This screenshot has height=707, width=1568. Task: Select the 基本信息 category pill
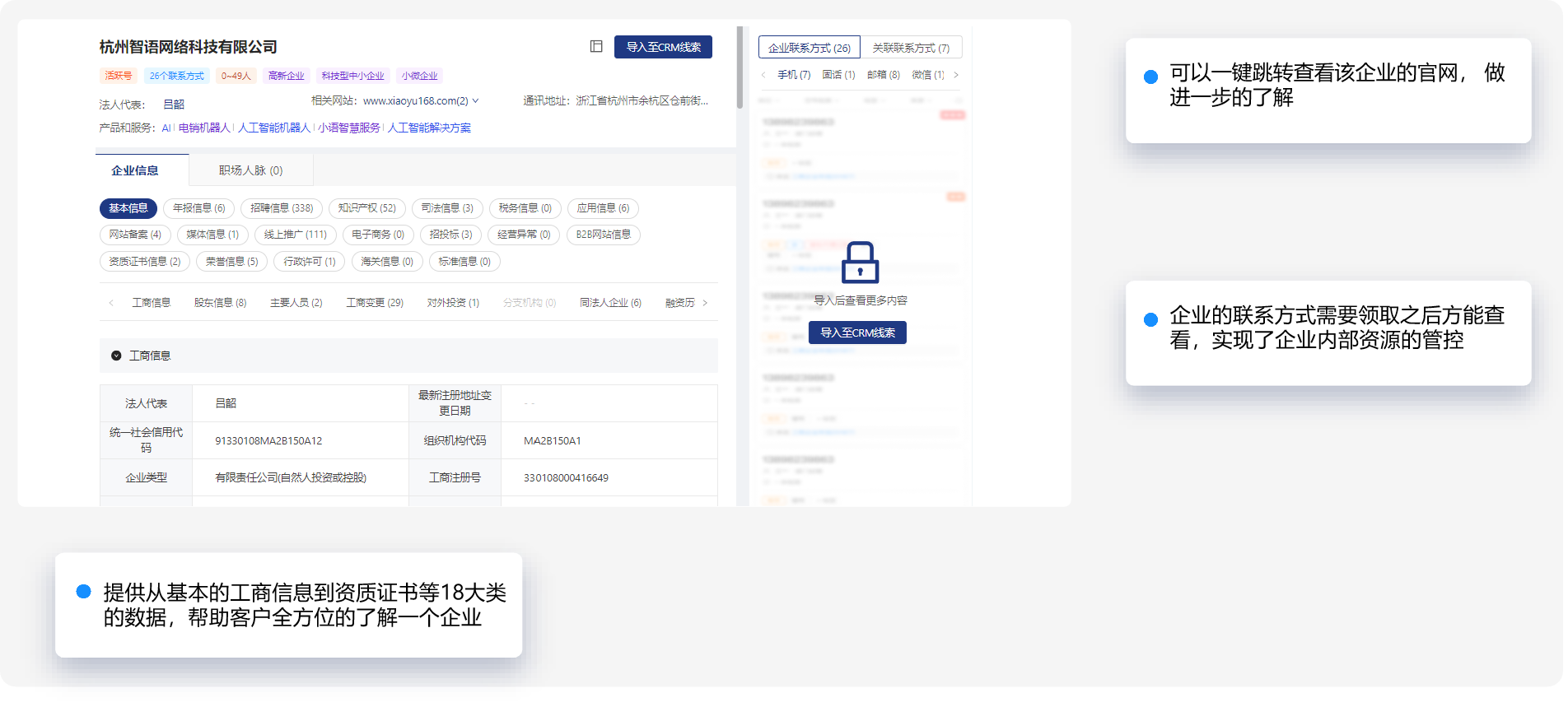pos(128,208)
